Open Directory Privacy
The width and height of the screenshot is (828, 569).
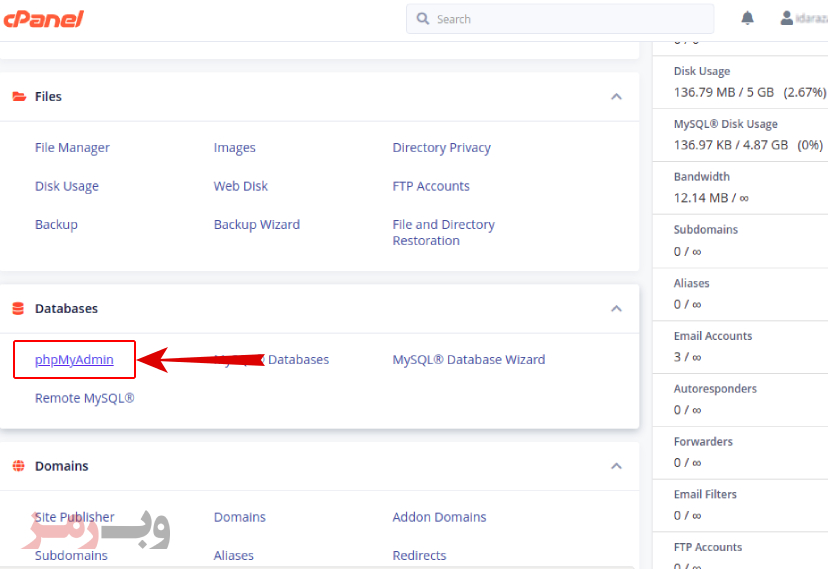[x=441, y=148]
